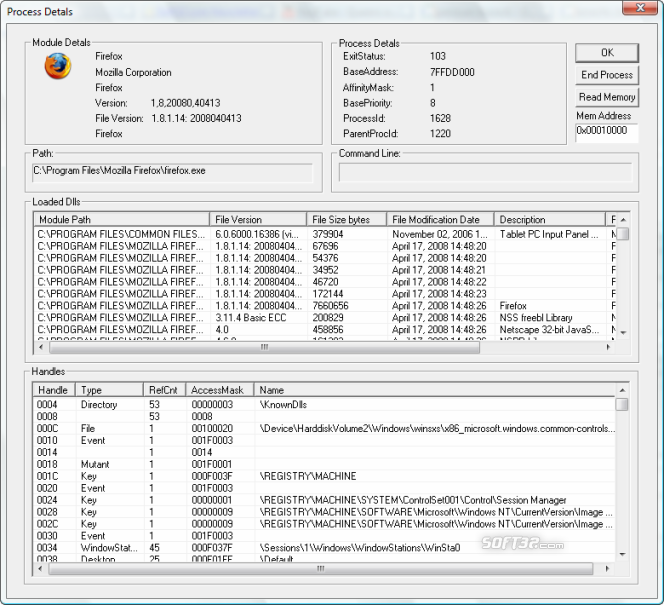Select handle 0010 Event row
The width and height of the screenshot is (664, 605).
click(324, 440)
